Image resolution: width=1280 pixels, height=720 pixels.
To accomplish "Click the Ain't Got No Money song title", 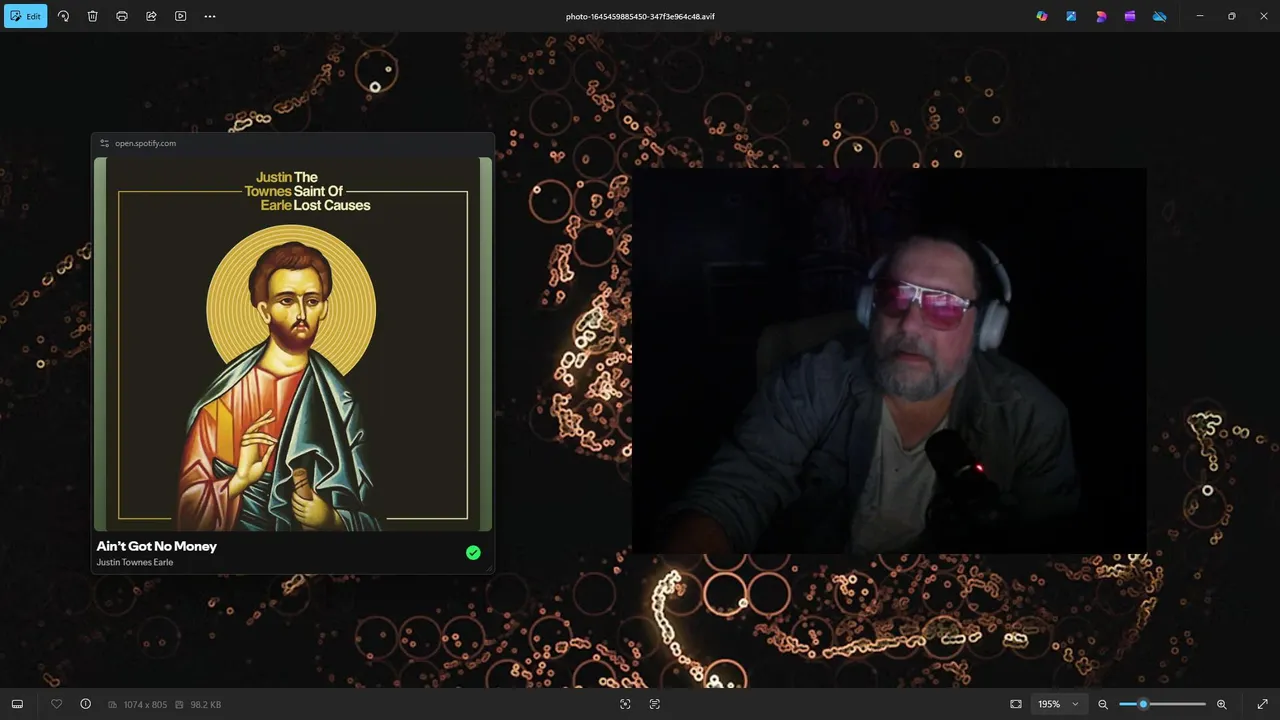I will (x=156, y=546).
